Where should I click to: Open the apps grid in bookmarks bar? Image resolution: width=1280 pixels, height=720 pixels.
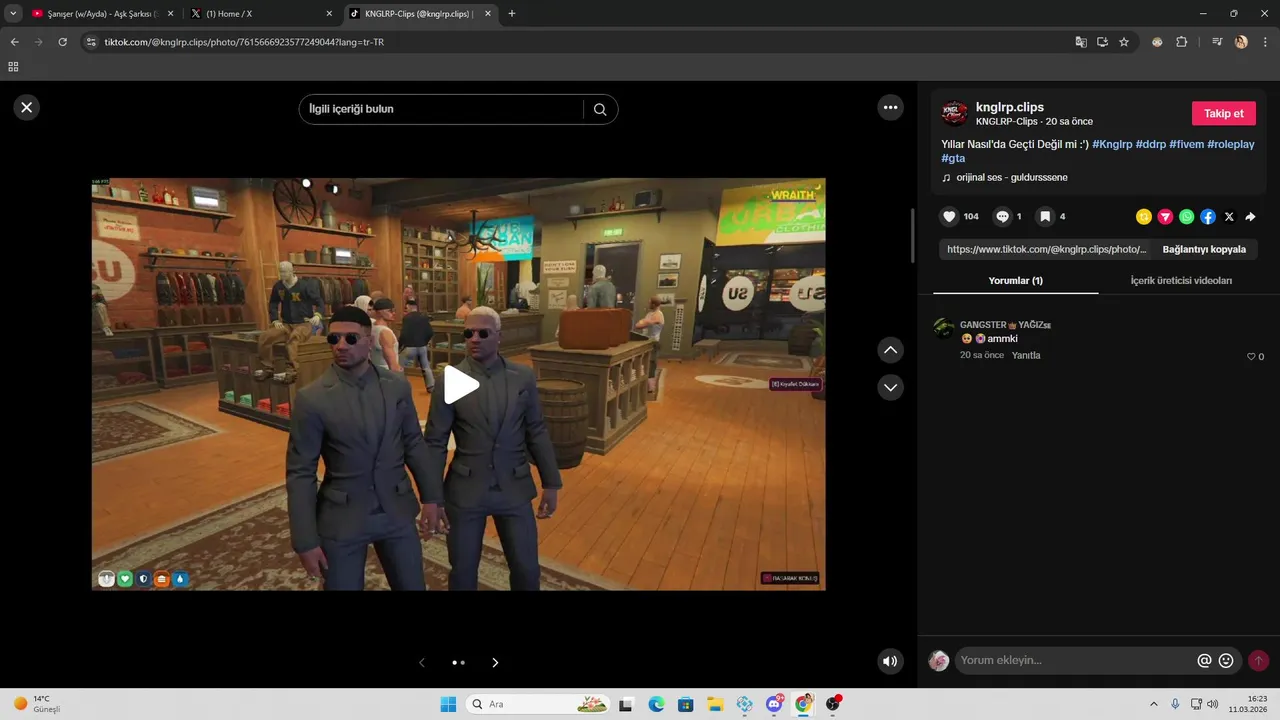(13, 67)
